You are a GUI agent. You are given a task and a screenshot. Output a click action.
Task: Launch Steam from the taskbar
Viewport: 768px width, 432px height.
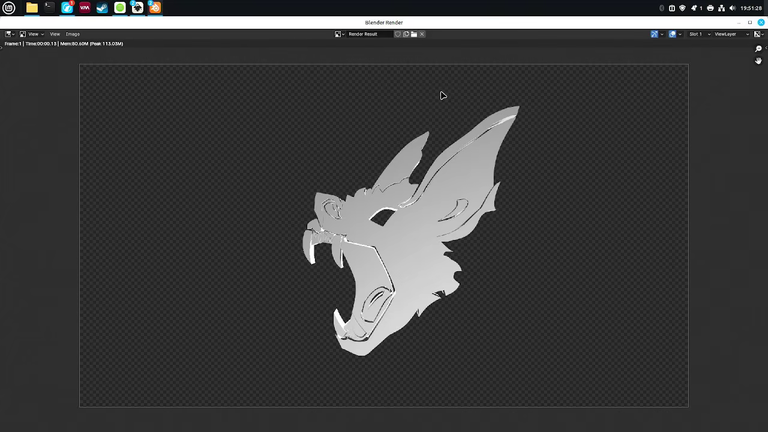(x=102, y=7)
